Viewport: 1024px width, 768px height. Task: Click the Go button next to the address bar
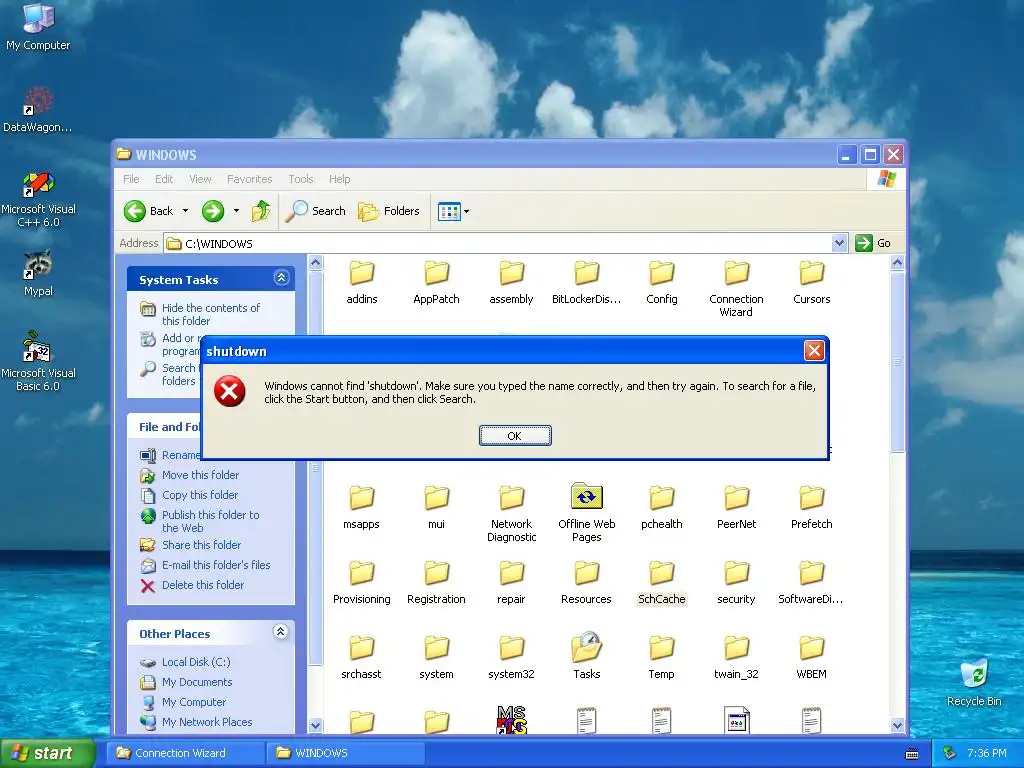873,243
